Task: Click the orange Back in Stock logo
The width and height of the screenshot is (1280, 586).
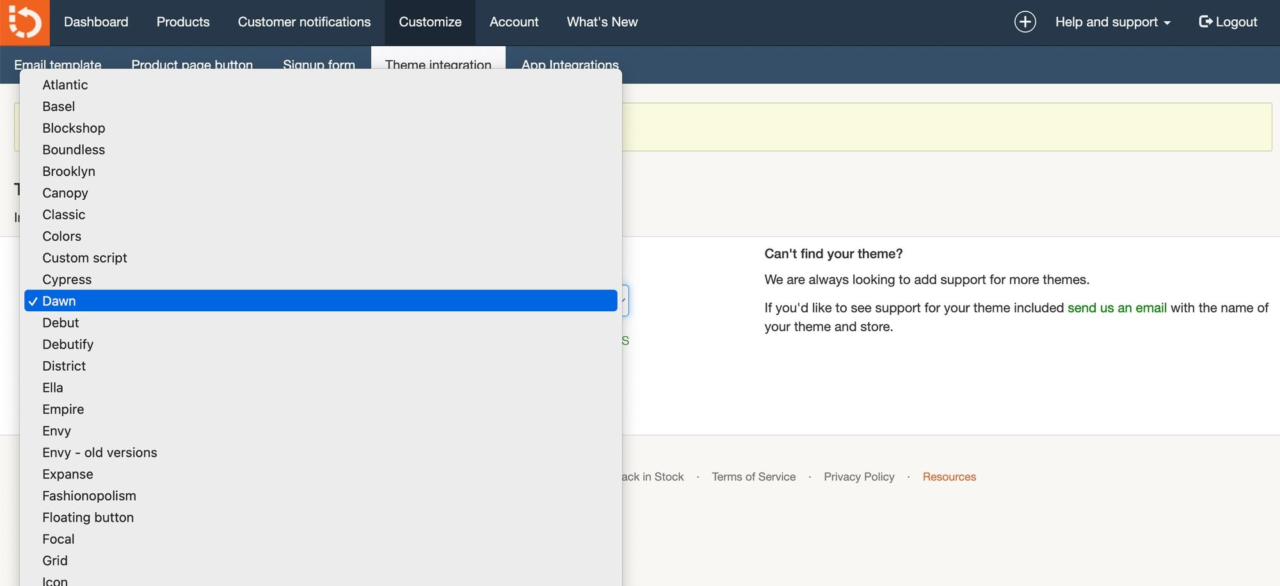Action: (24, 22)
